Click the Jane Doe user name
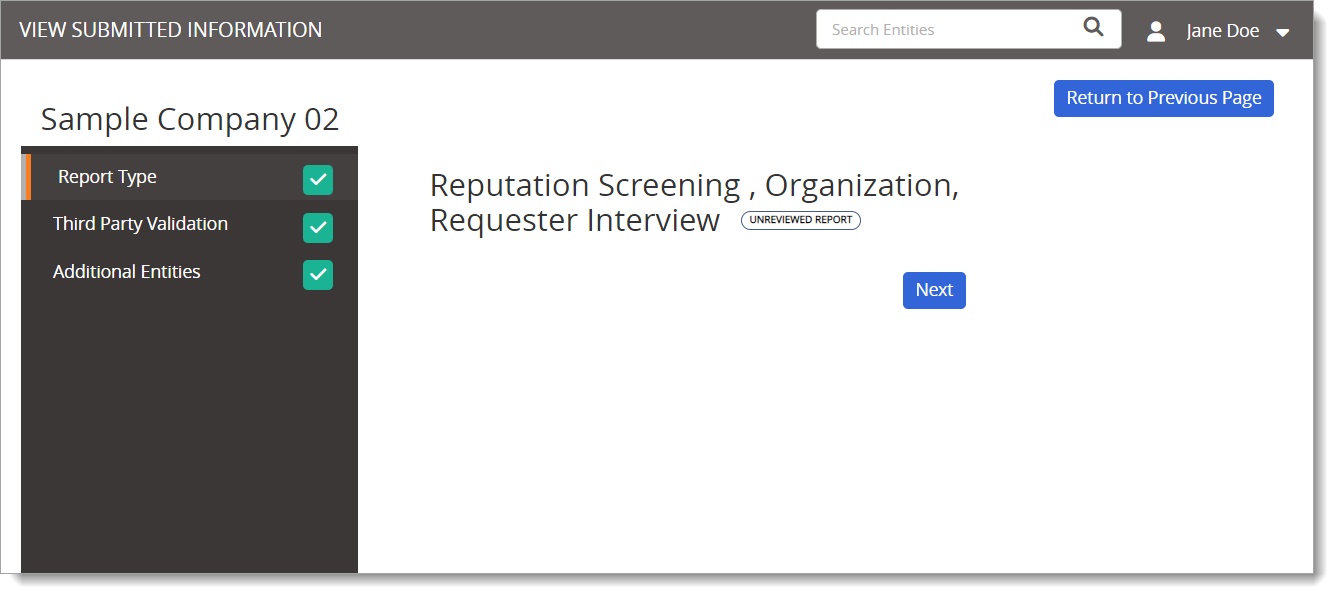1337x597 pixels. click(x=1223, y=31)
